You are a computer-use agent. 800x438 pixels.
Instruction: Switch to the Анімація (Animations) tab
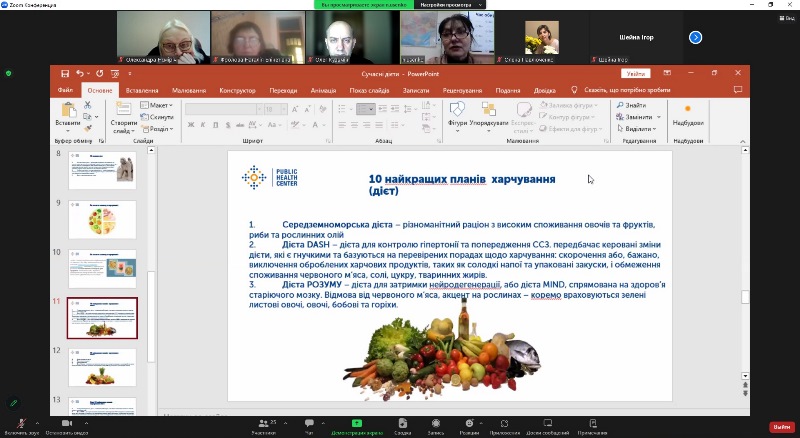pos(323,90)
